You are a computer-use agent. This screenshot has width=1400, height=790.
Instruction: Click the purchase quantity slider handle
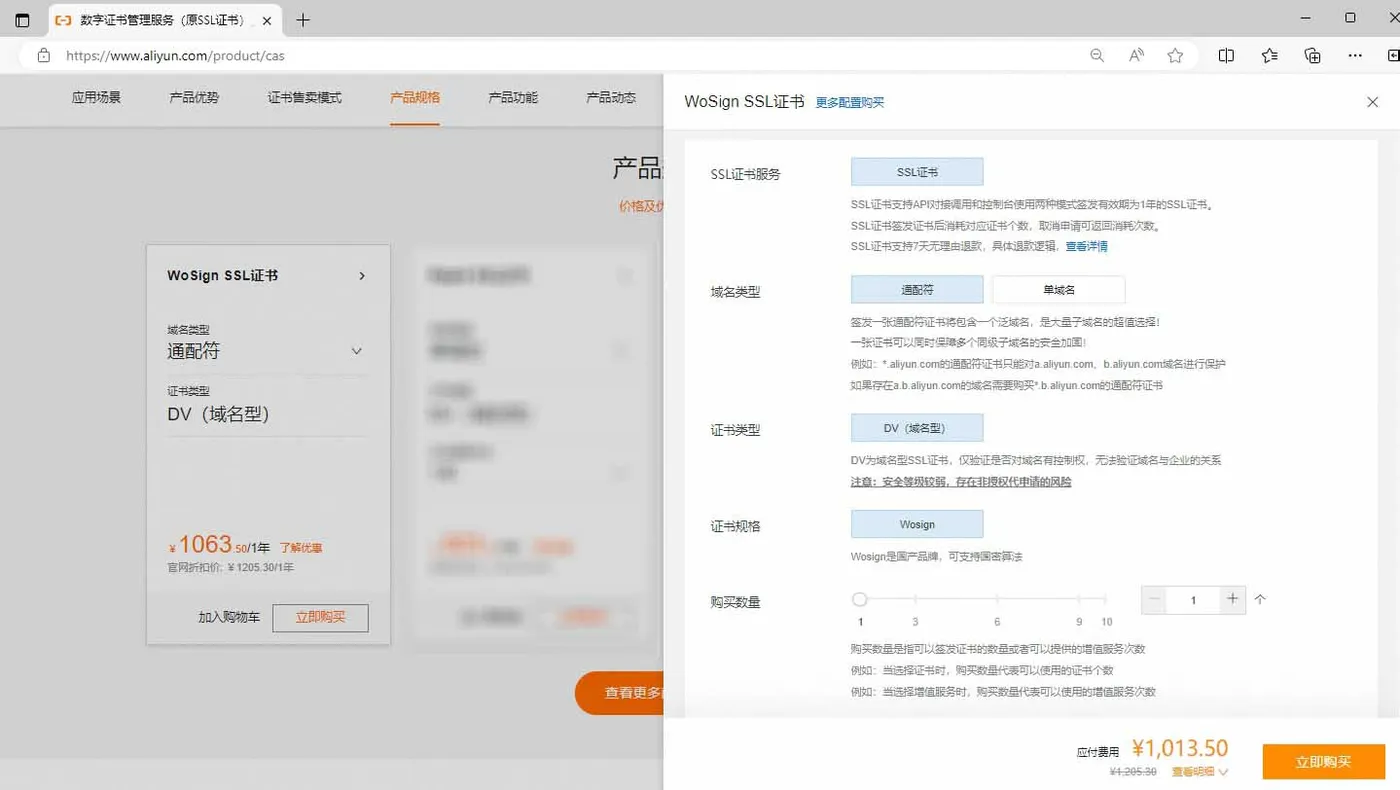[x=859, y=599]
